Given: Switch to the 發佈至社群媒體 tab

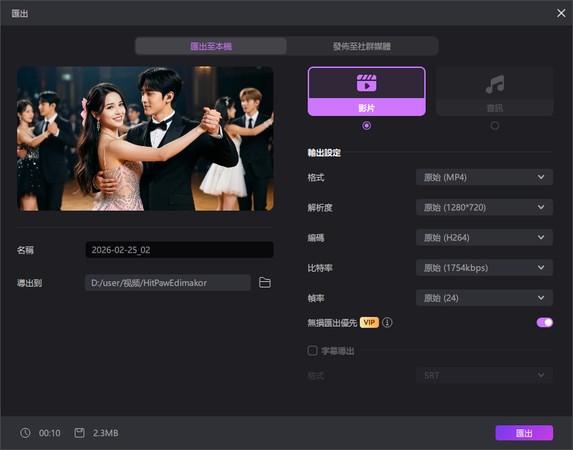Looking at the screenshot, I should [x=362, y=46].
